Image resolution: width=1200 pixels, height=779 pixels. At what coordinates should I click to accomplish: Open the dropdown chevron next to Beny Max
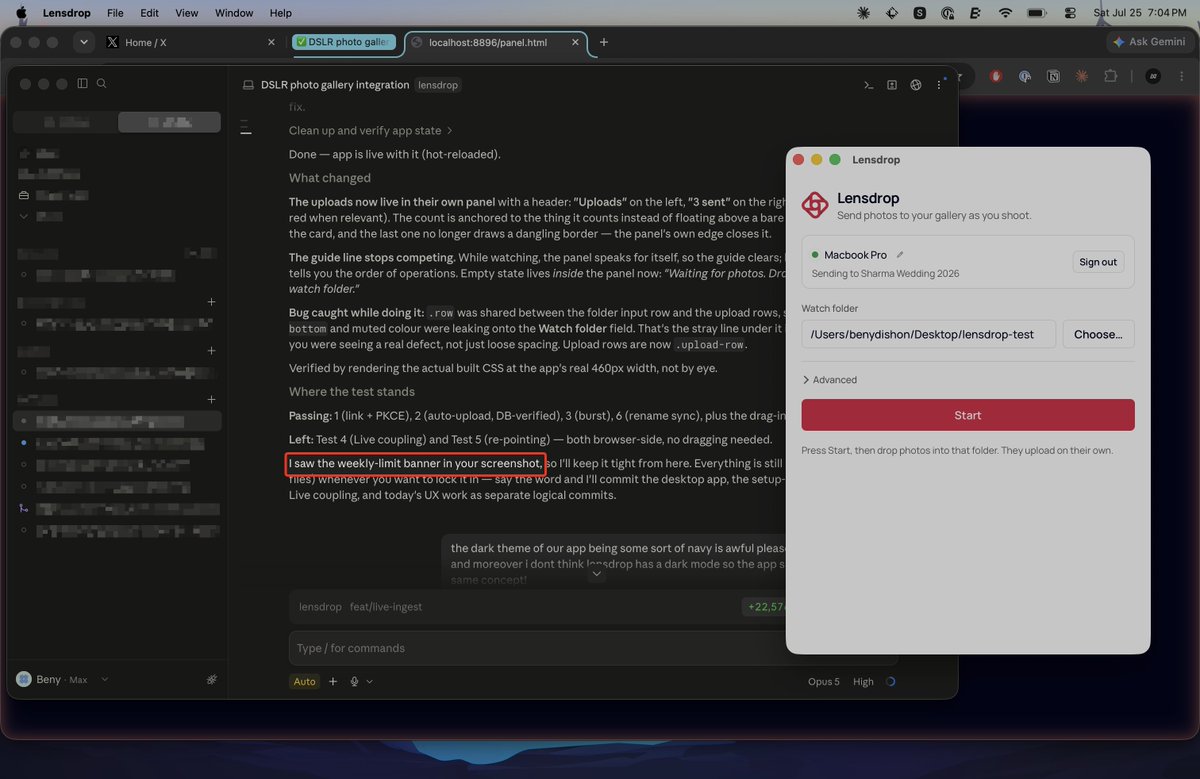coord(104,679)
